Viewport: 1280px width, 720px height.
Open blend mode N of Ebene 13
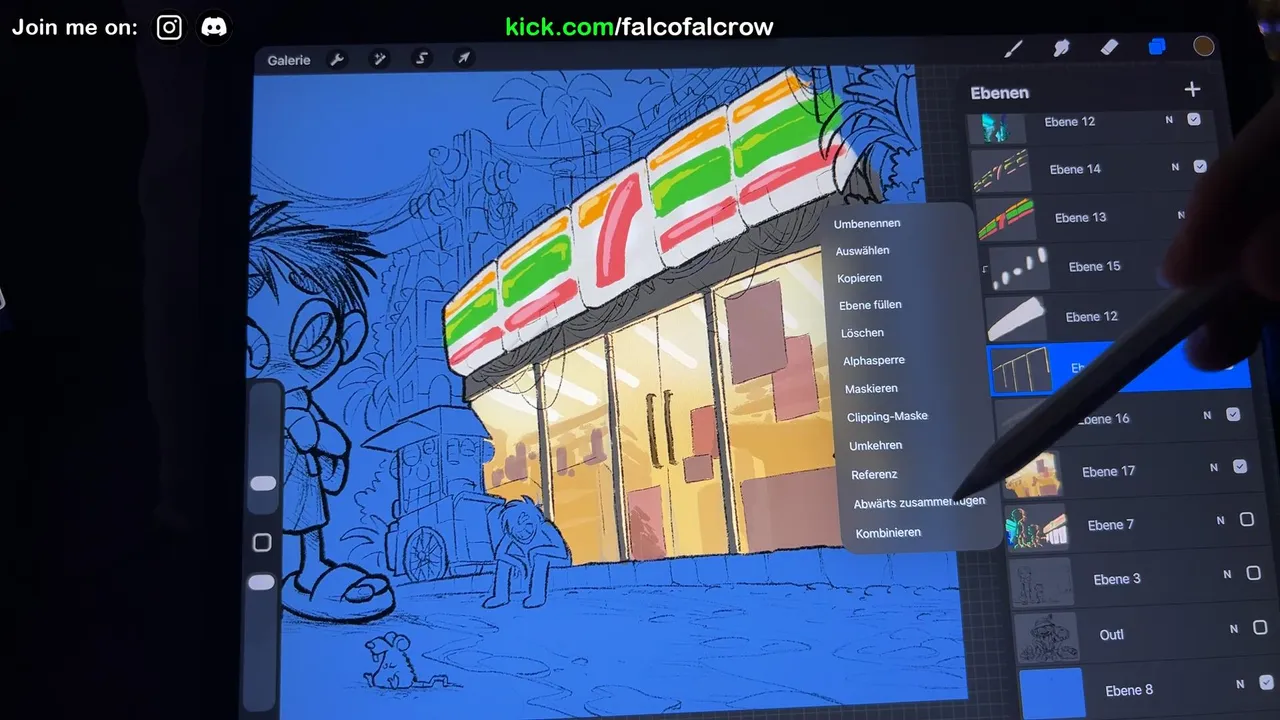click(x=1181, y=215)
